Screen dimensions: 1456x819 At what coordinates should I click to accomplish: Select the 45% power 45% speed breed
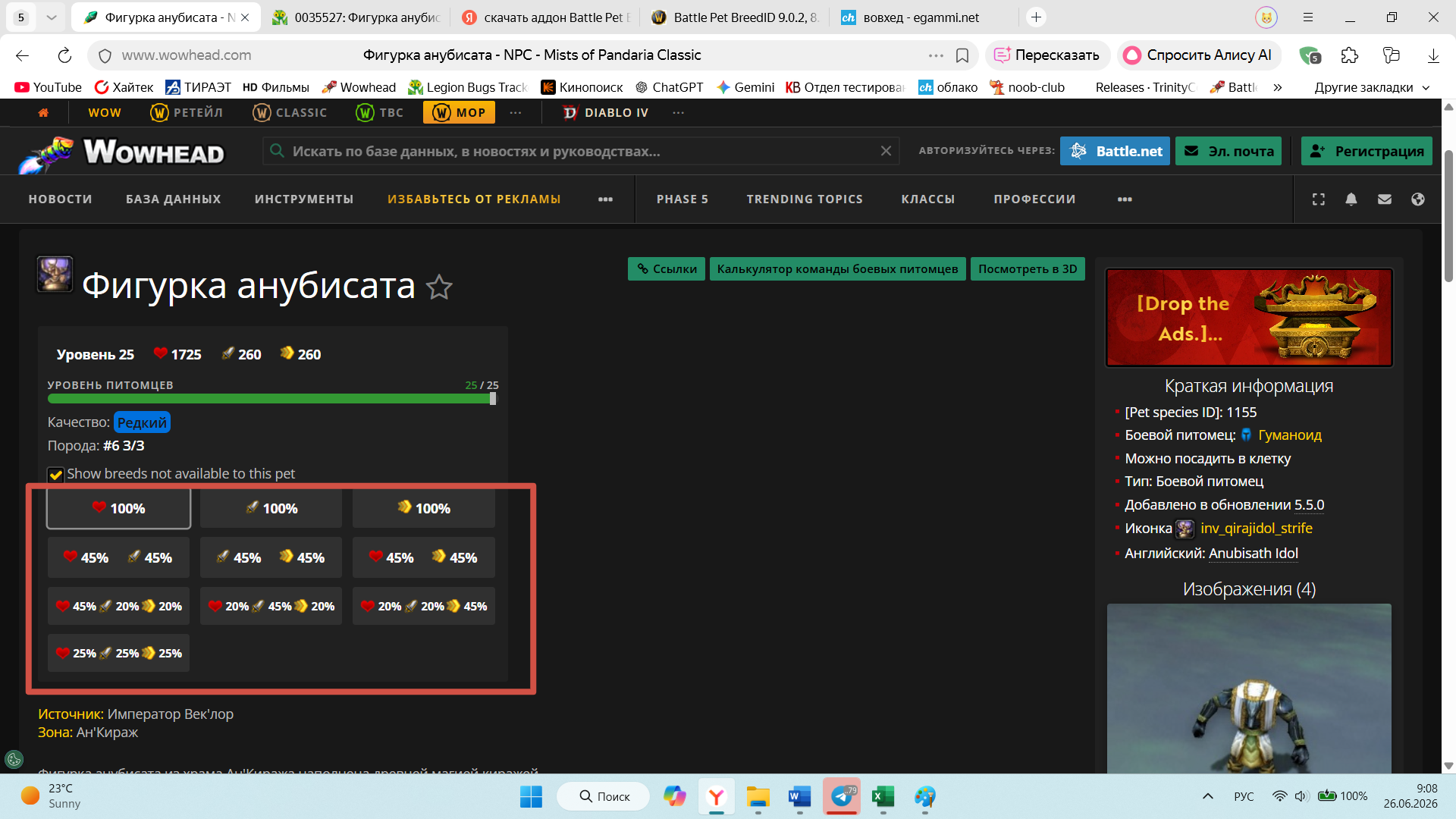(x=271, y=557)
